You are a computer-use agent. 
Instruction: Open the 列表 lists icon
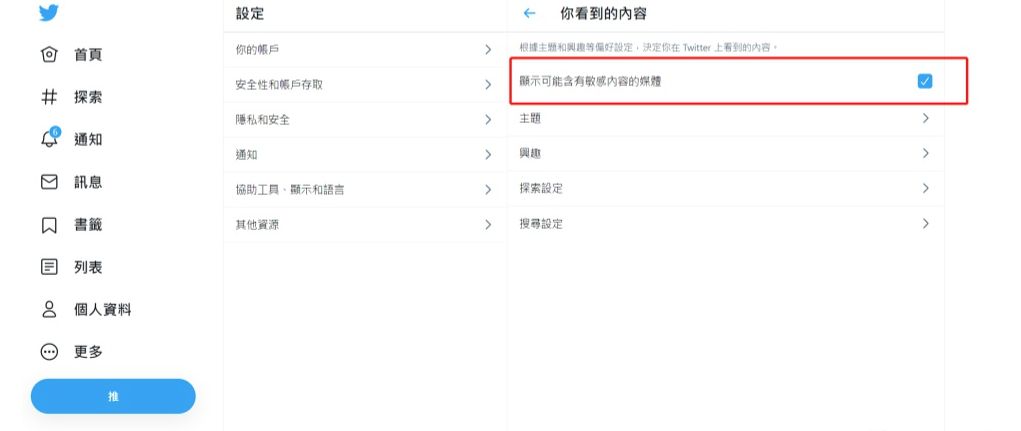click(x=49, y=267)
